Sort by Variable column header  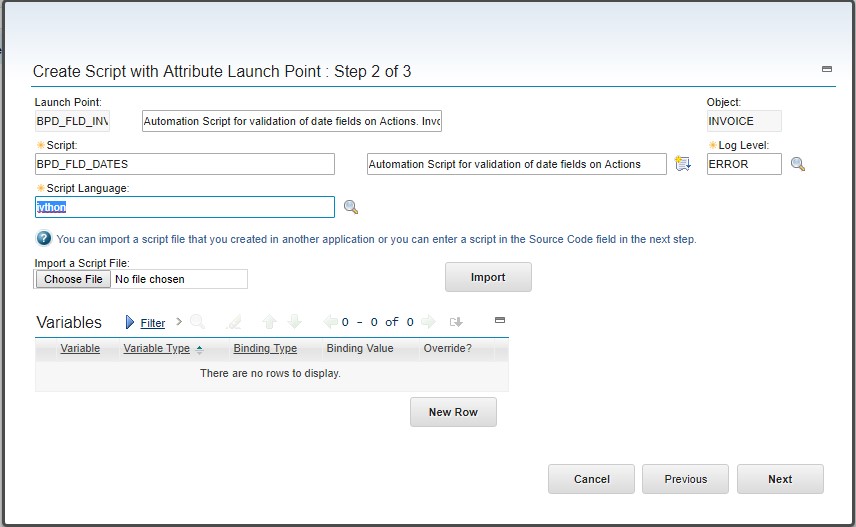(80, 348)
